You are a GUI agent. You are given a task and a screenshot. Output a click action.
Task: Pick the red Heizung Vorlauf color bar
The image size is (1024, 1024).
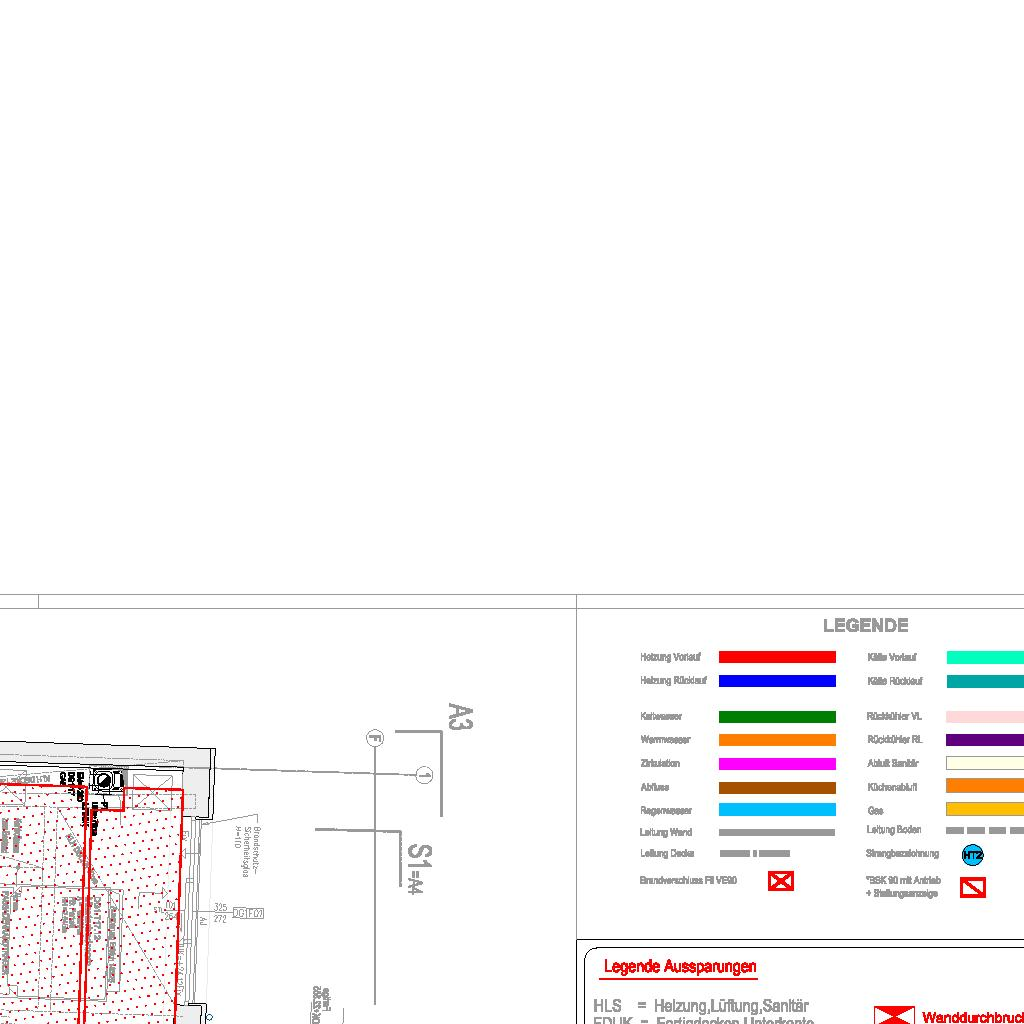coord(777,657)
